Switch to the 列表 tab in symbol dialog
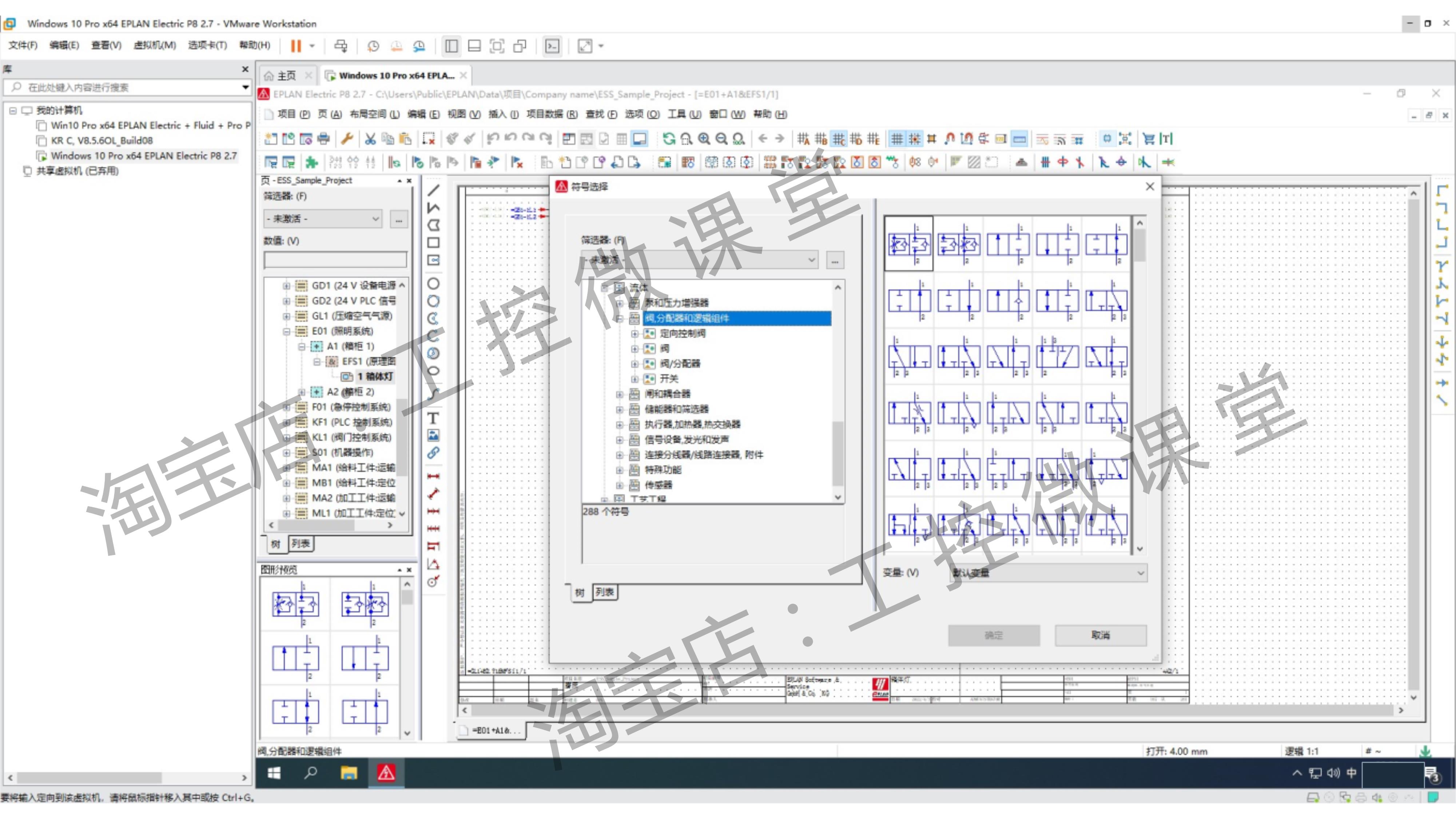Screen dimensions: 1456x819 click(605, 592)
